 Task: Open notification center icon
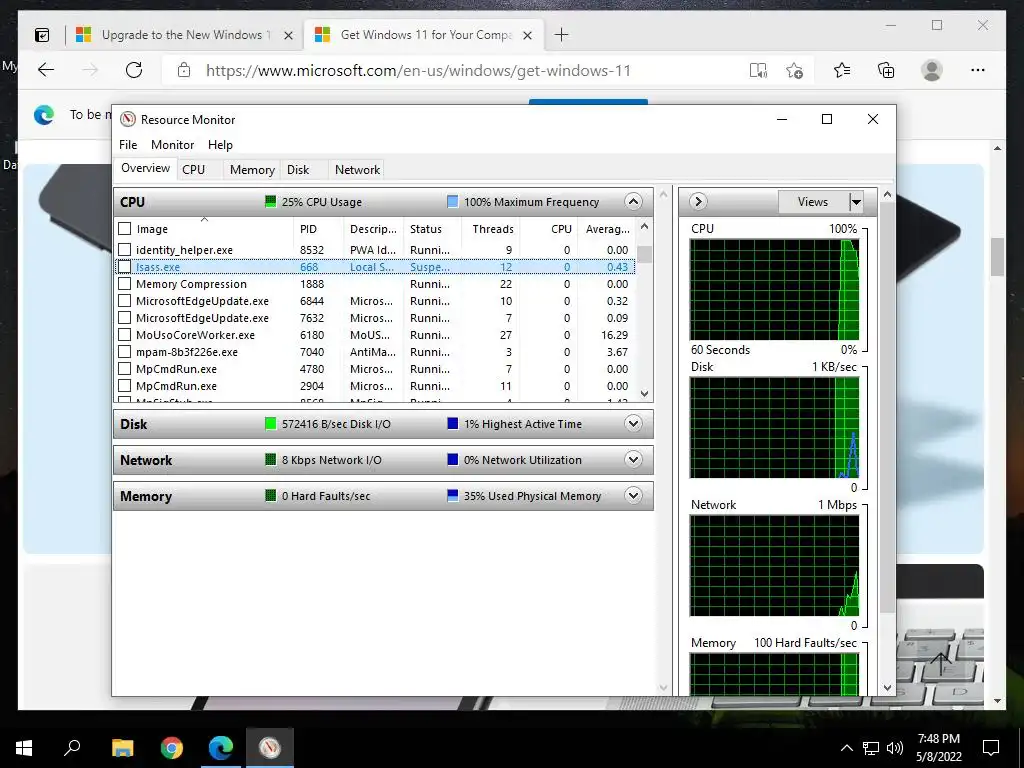(x=991, y=748)
